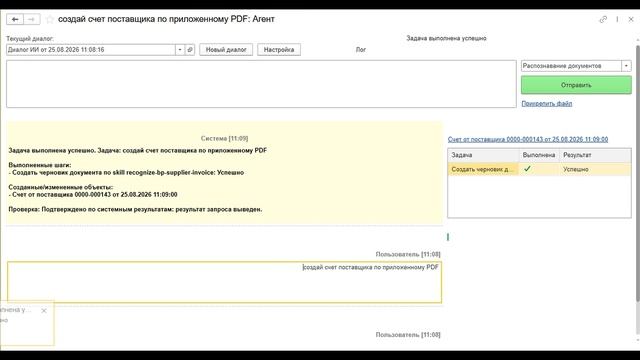This screenshot has height=360, width=640.
Task: Go back with the left arrow button
Action: click(x=15, y=19)
